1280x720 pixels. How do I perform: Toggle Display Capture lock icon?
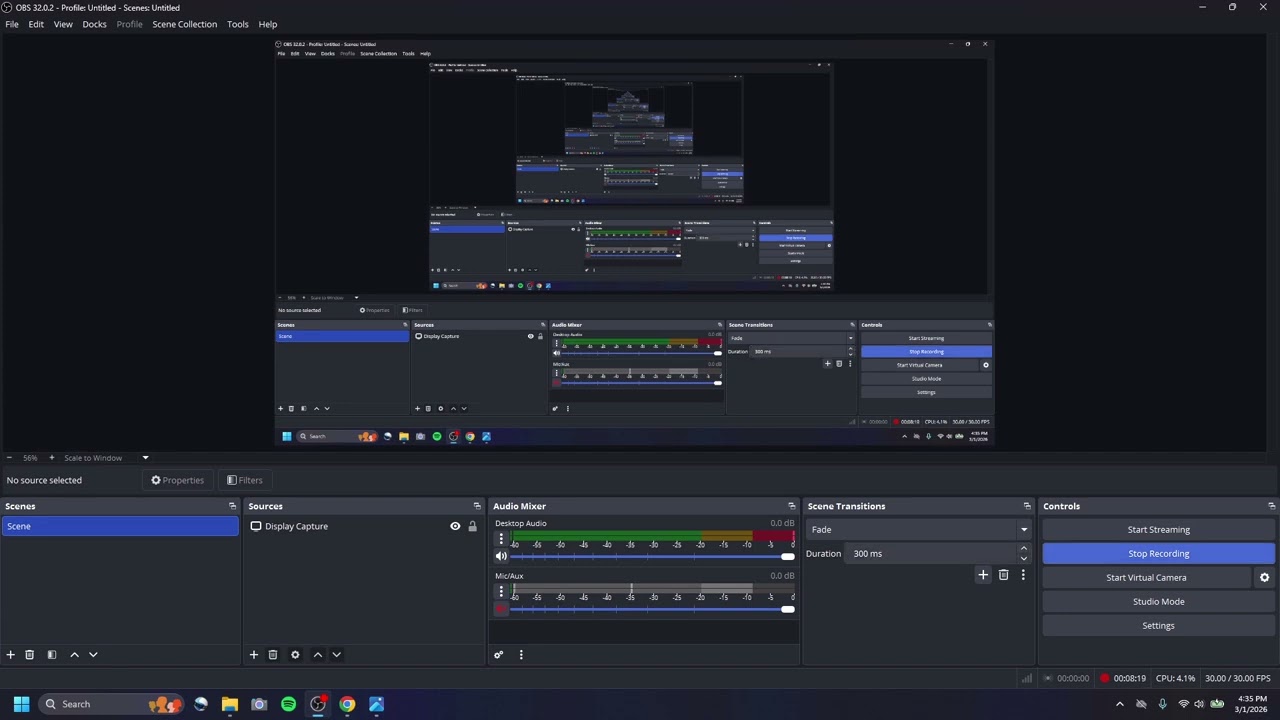[472, 526]
